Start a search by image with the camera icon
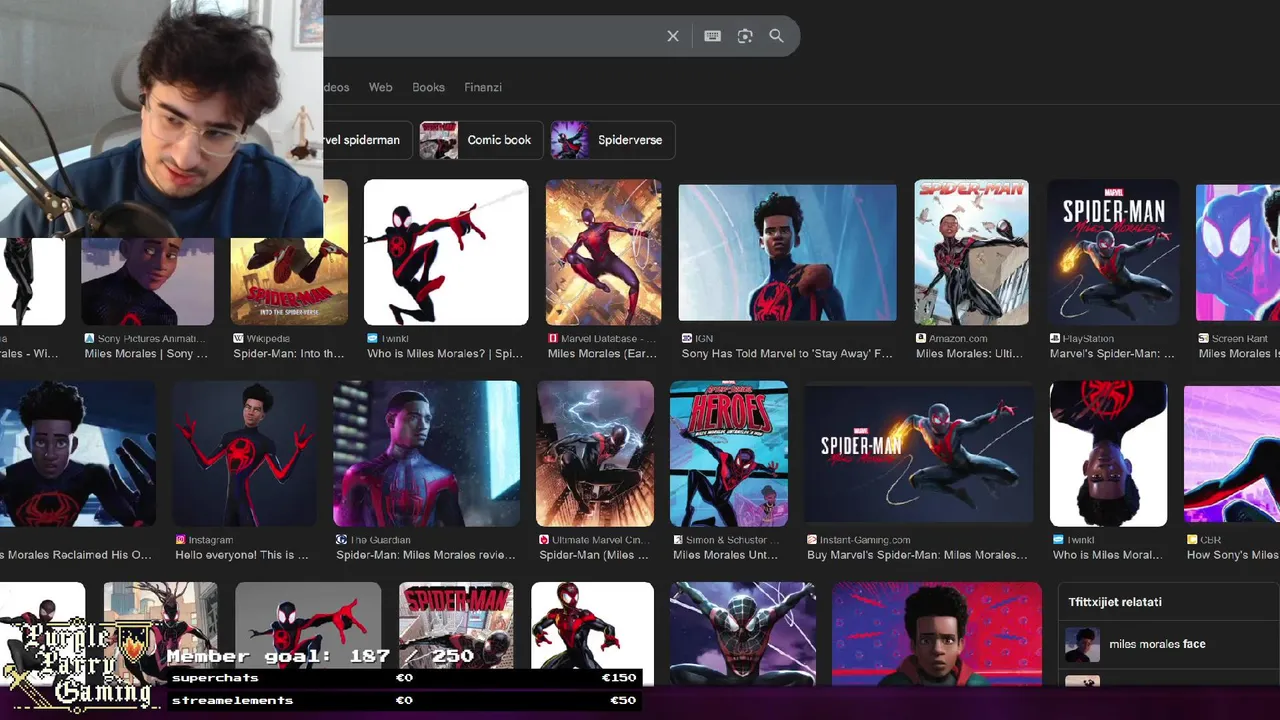This screenshot has height=720, width=1280. 745,36
